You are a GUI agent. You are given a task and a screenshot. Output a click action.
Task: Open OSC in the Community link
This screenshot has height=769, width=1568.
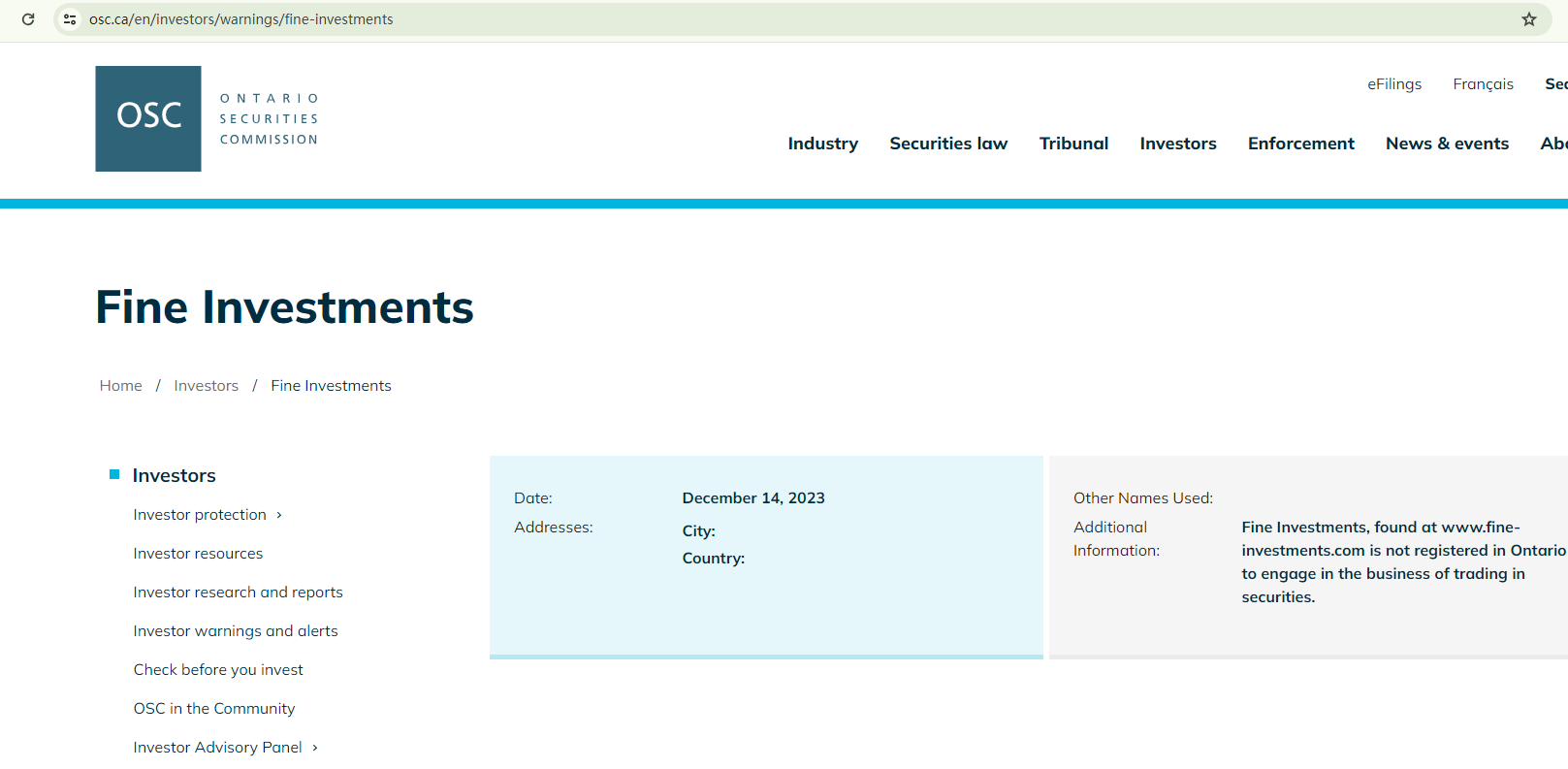click(214, 709)
